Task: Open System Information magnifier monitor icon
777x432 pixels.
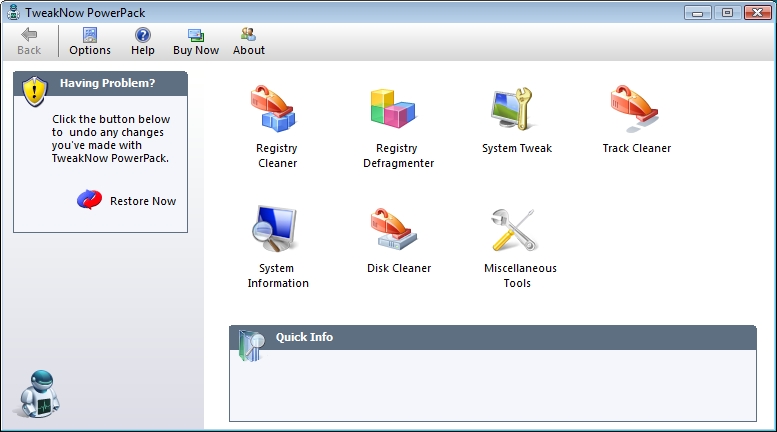Action: pyautogui.click(x=274, y=229)
